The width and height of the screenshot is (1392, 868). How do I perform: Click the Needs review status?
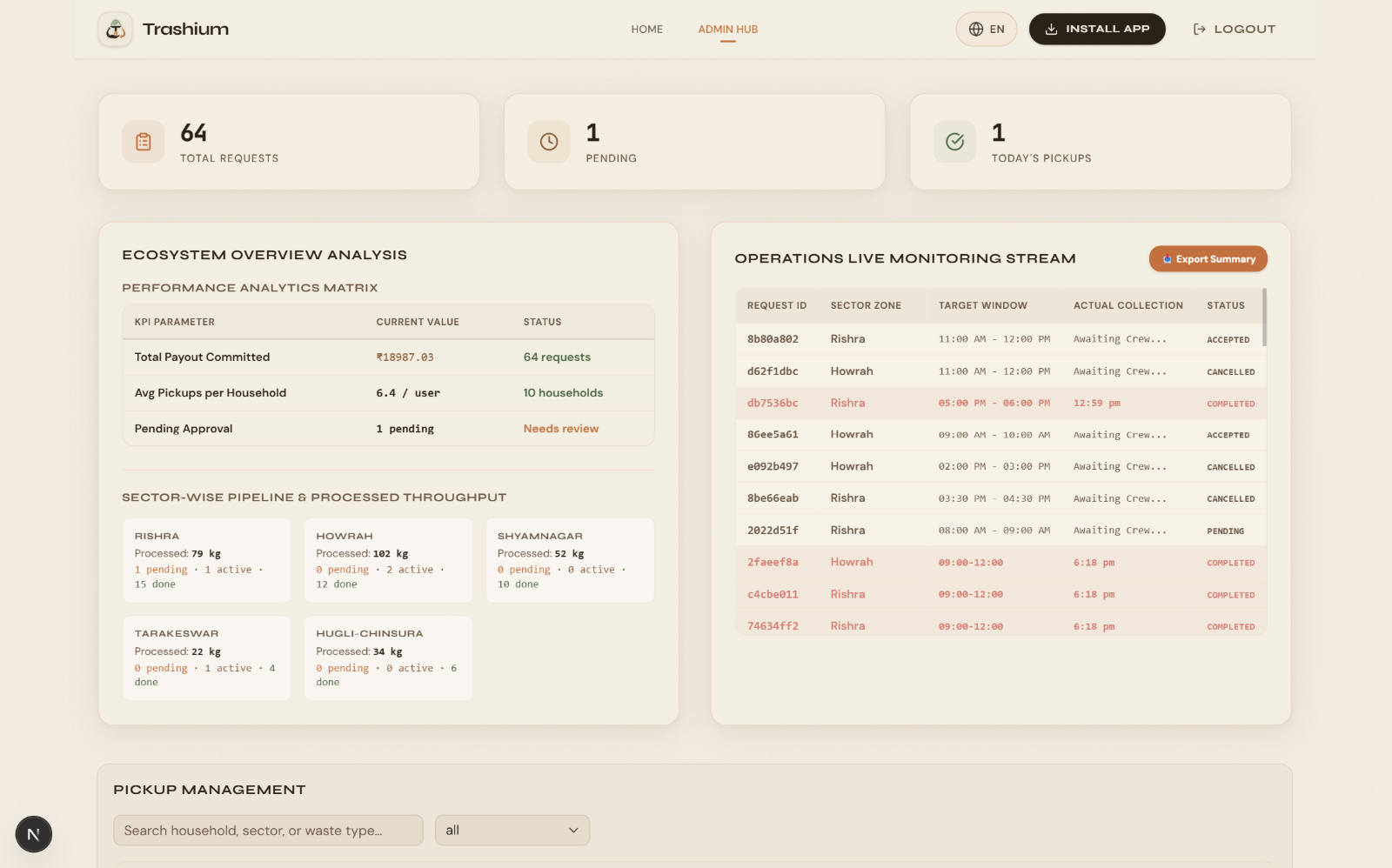(561, 429)
